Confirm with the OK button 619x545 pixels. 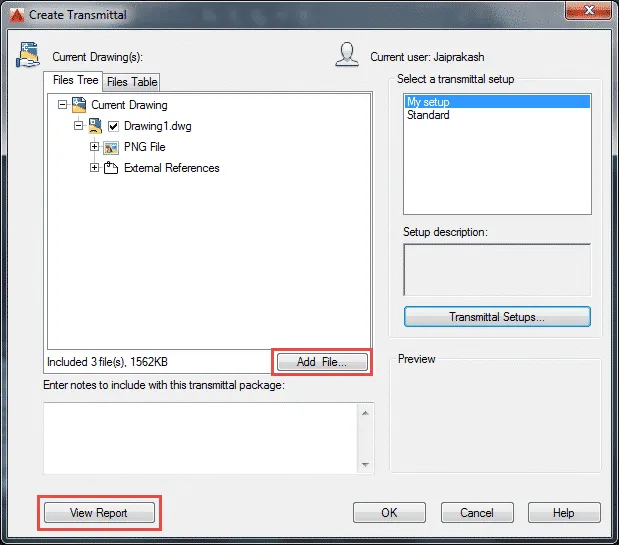[389, 512]
